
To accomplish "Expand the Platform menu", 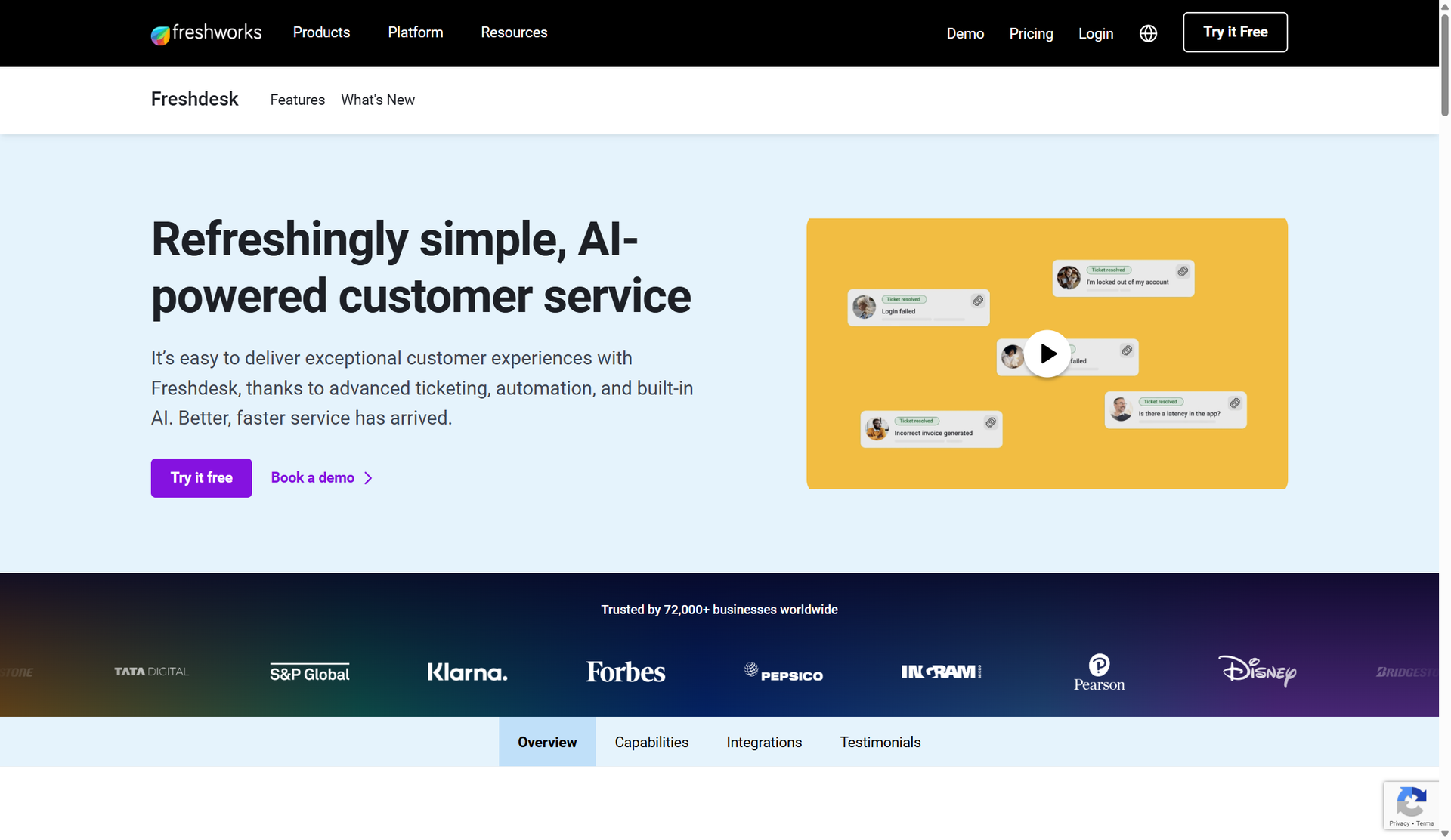I will [x=415, y=32].
